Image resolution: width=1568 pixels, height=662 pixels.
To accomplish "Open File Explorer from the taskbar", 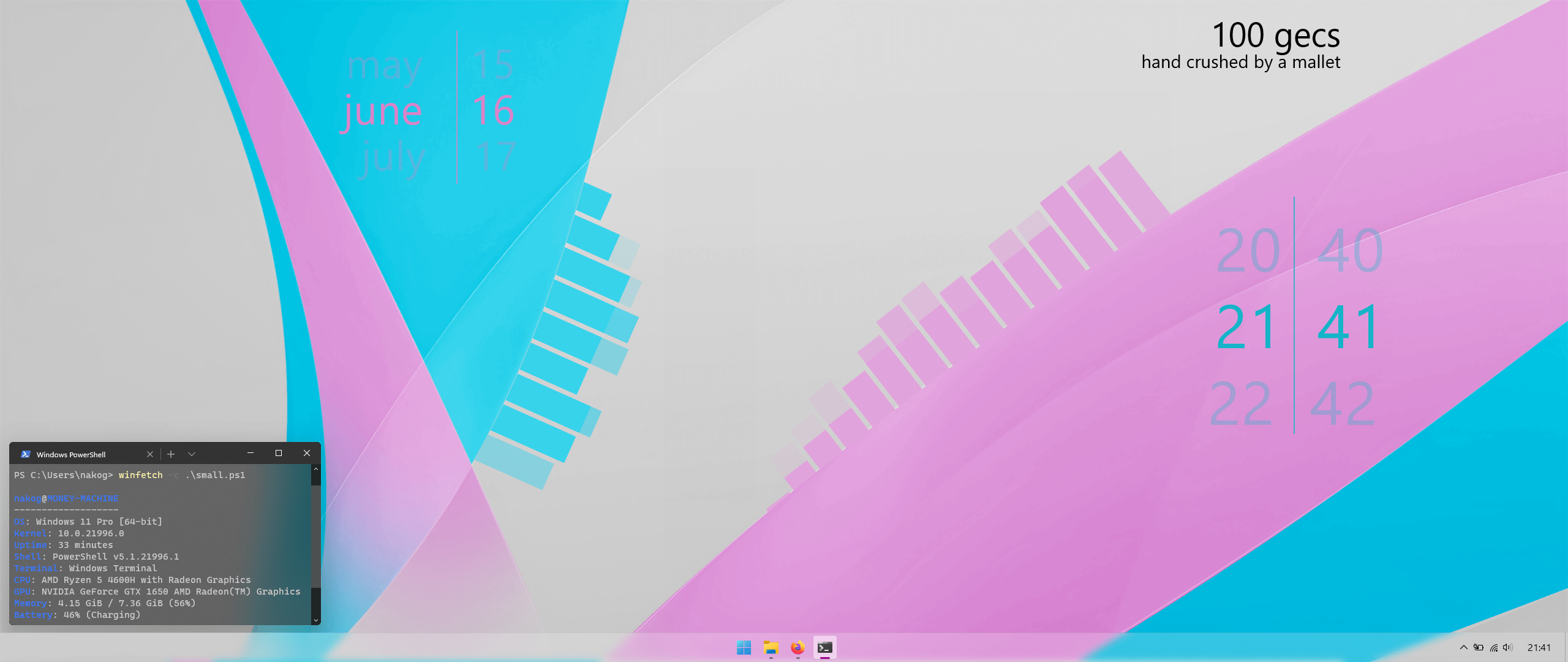I will point(771,647).
